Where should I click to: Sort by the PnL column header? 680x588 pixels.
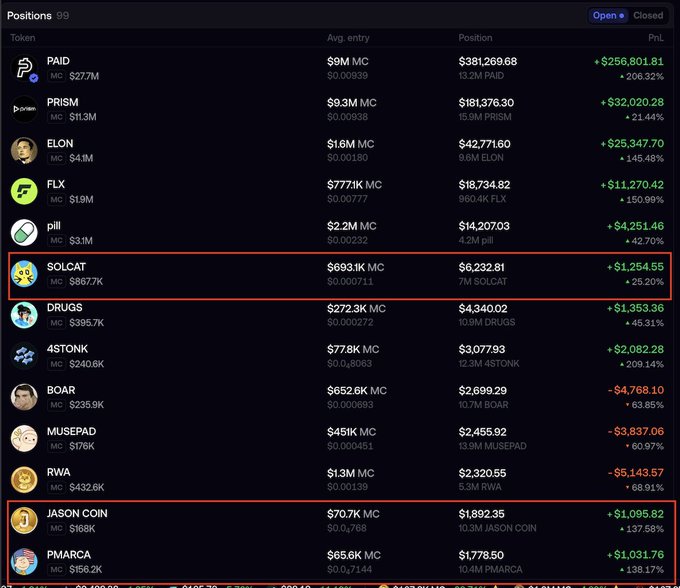pyautogui.click(x=656, y=38)
